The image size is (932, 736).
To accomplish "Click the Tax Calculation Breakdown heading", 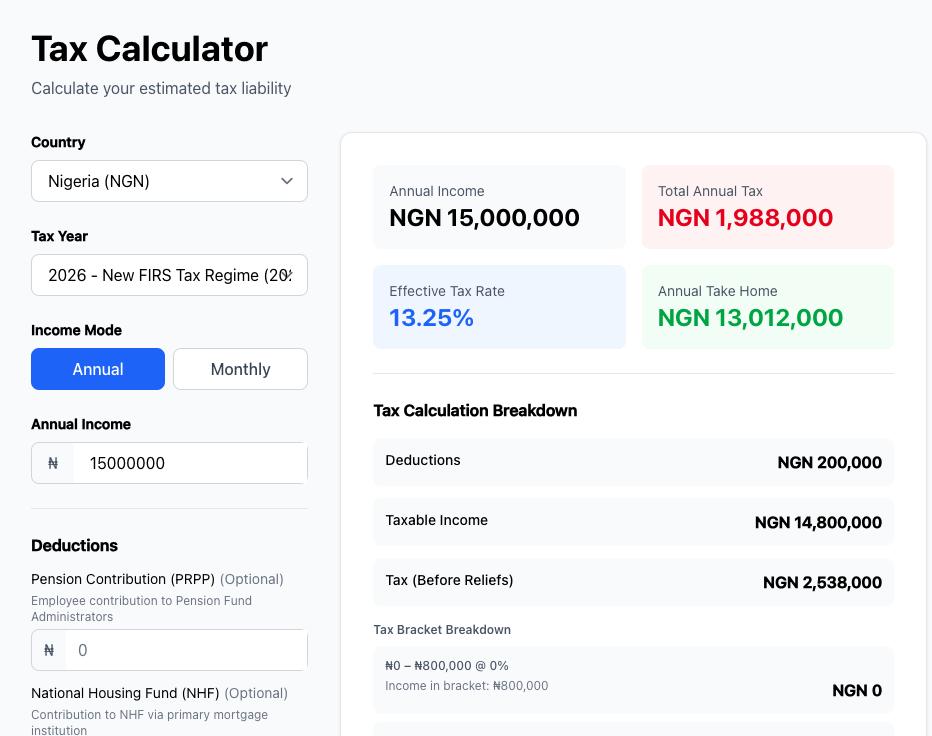I will 475,410.
